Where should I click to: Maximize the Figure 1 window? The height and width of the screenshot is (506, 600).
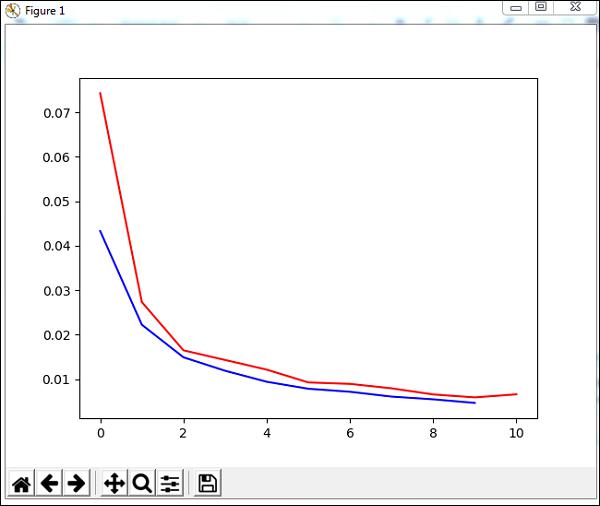541,7
